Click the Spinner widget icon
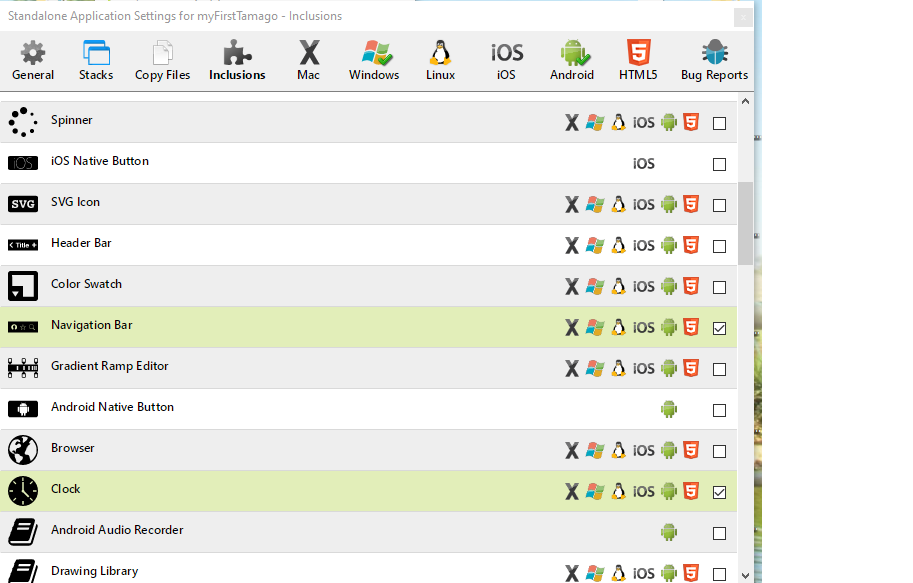This screenshot has height=583, width=913. click(x=23, y=122)
